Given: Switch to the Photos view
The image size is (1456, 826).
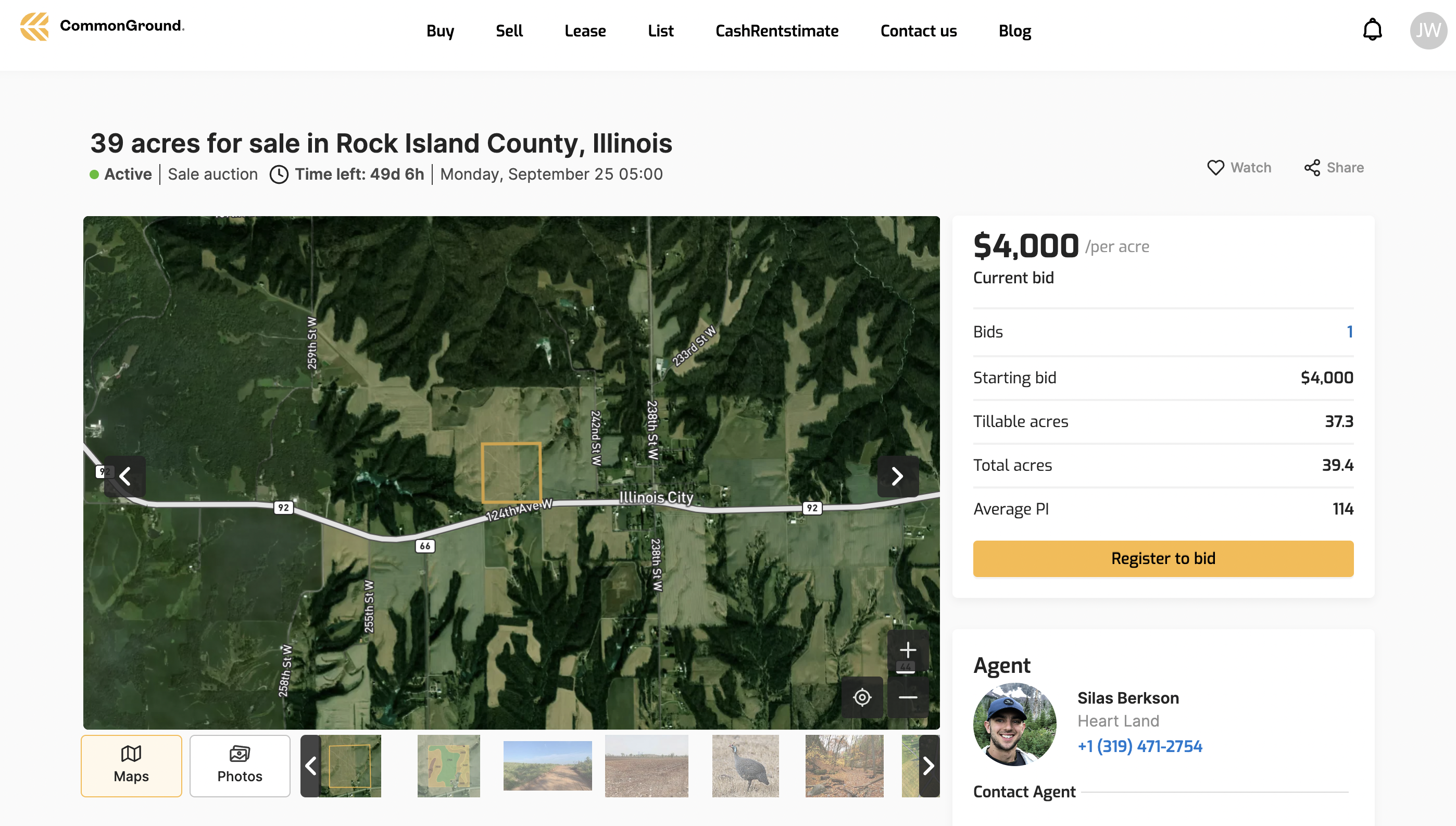Looking at the screenshot, I should pyautogui.click(x=240, y=766).
